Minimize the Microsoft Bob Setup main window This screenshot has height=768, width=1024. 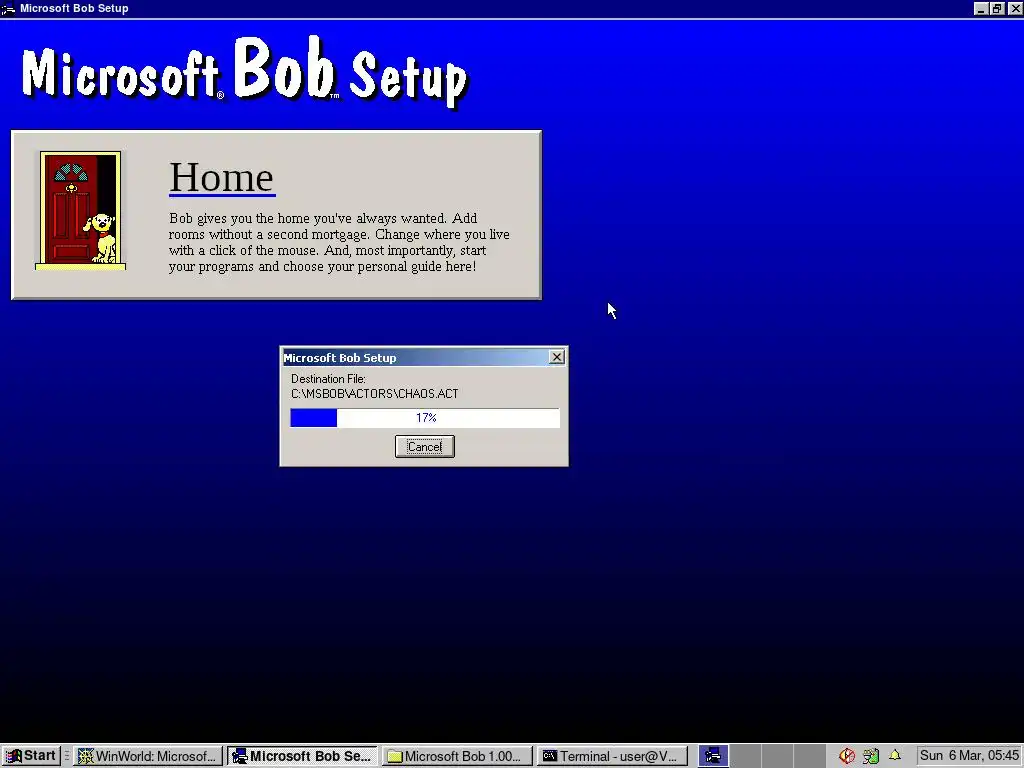(x=981, y=8)
